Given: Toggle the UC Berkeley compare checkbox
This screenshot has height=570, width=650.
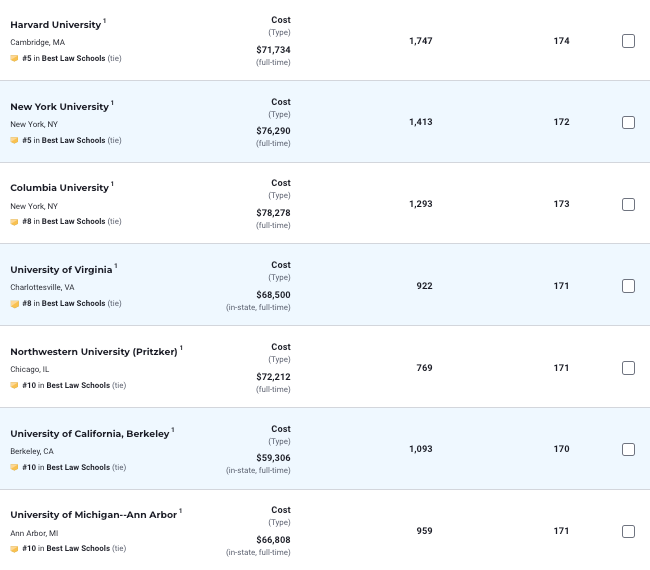Looking at the screenshot, I should coord(628,449).
